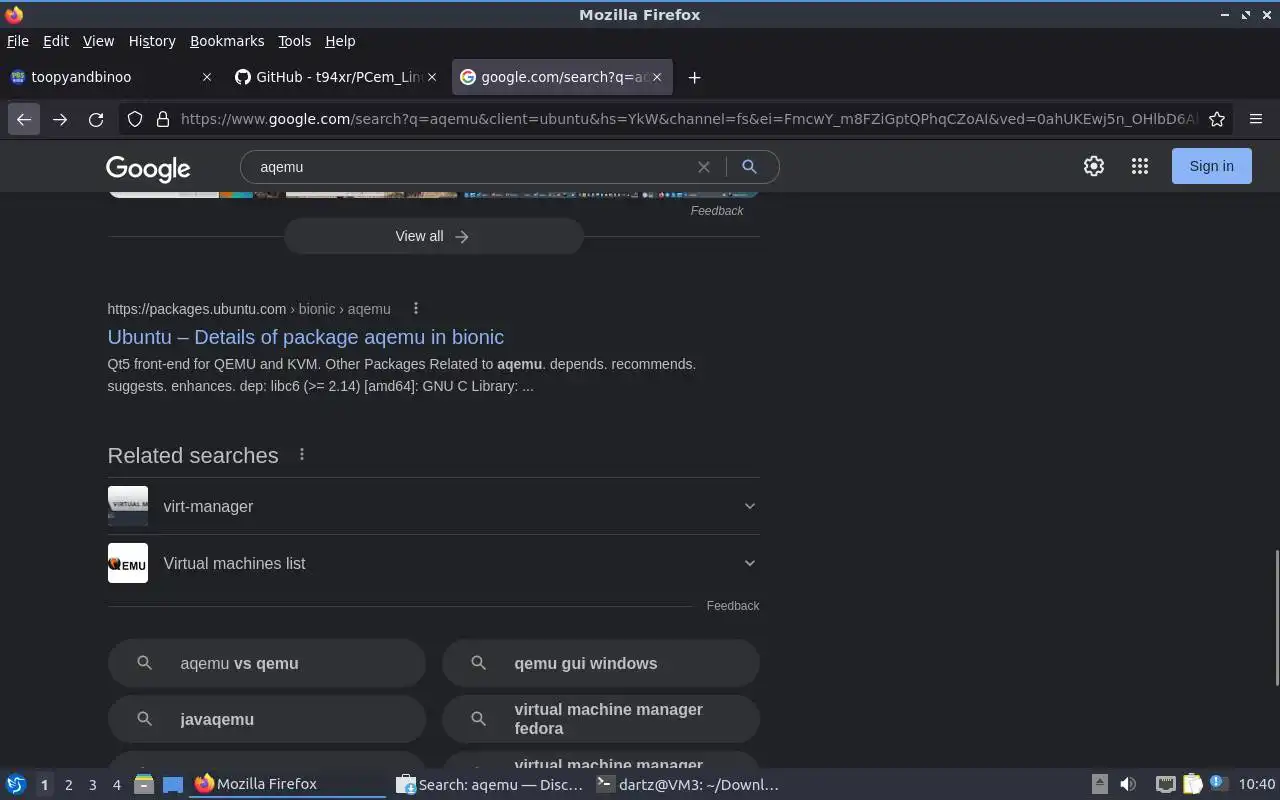
Task: Open the tracking protection shield icon
Action: click(x=135, y=119)
